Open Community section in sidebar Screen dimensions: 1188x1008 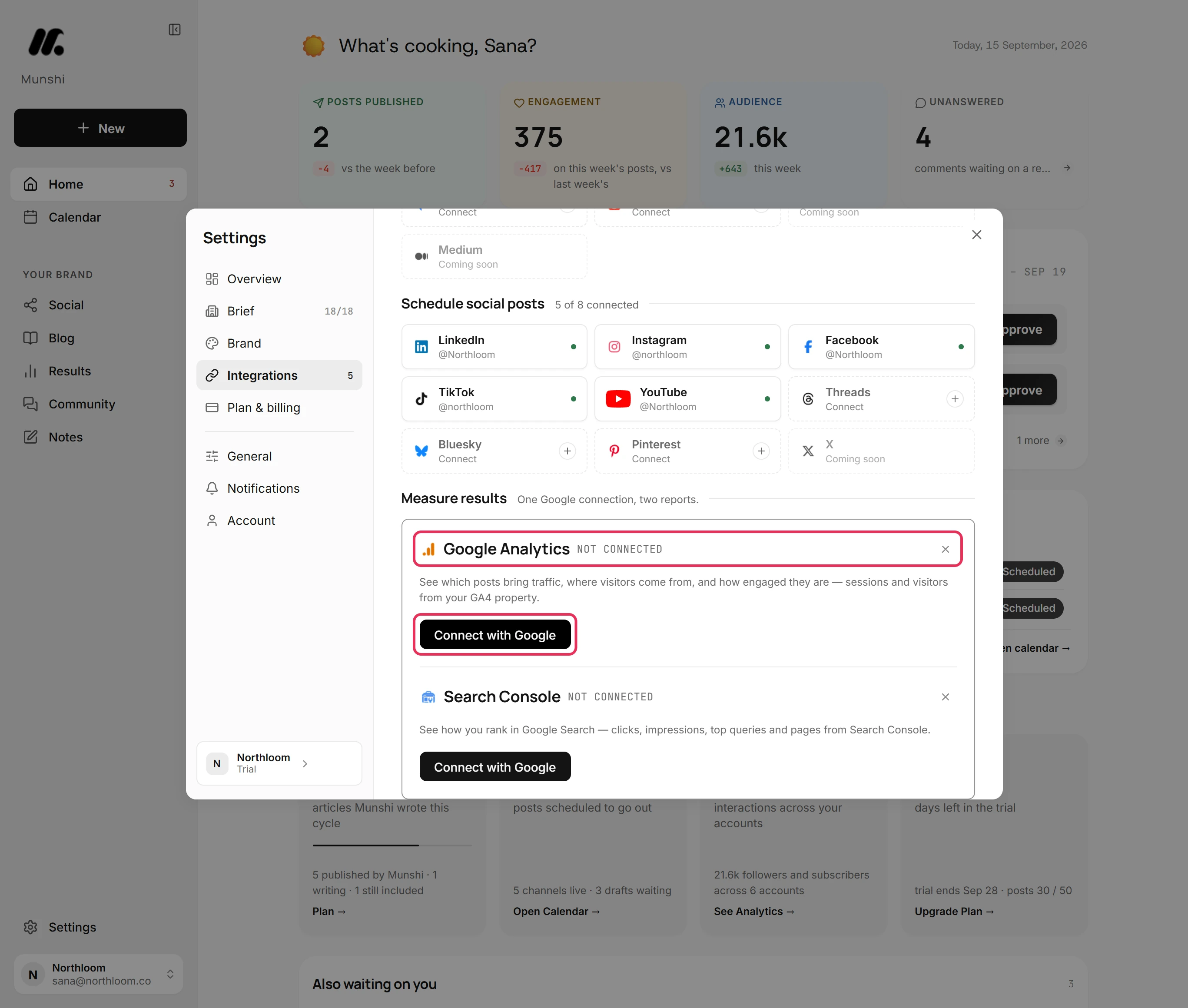[x=98, y=404]
